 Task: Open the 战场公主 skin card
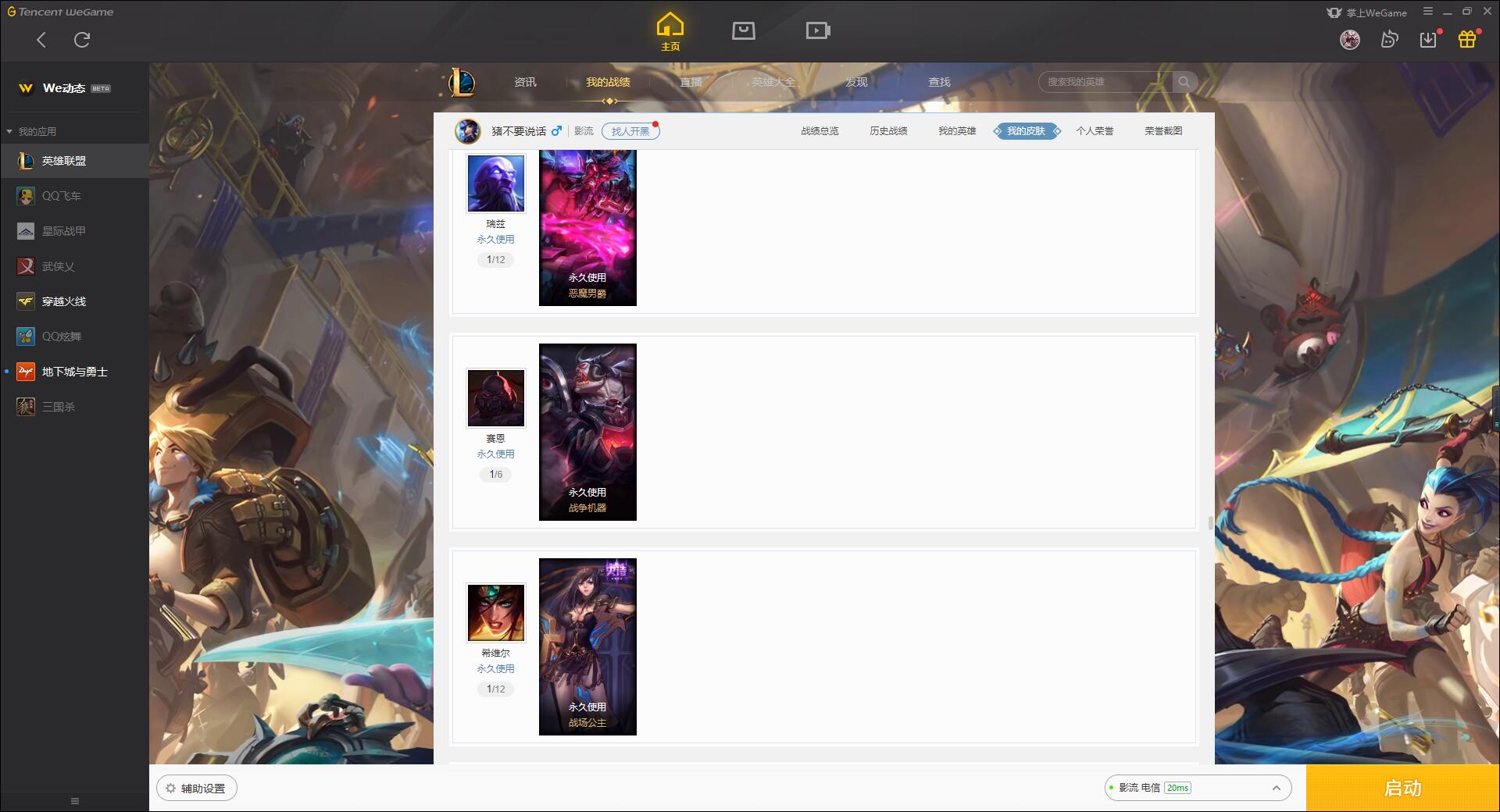[587, 646]
